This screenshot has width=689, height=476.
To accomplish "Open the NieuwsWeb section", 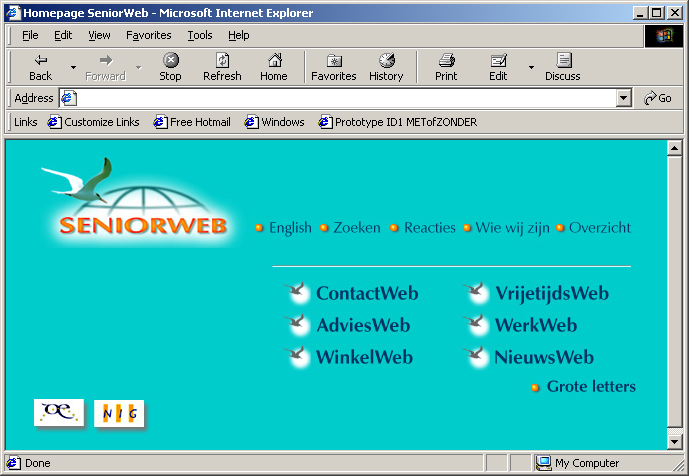I will pyautogui.click(x=544, y=357).
